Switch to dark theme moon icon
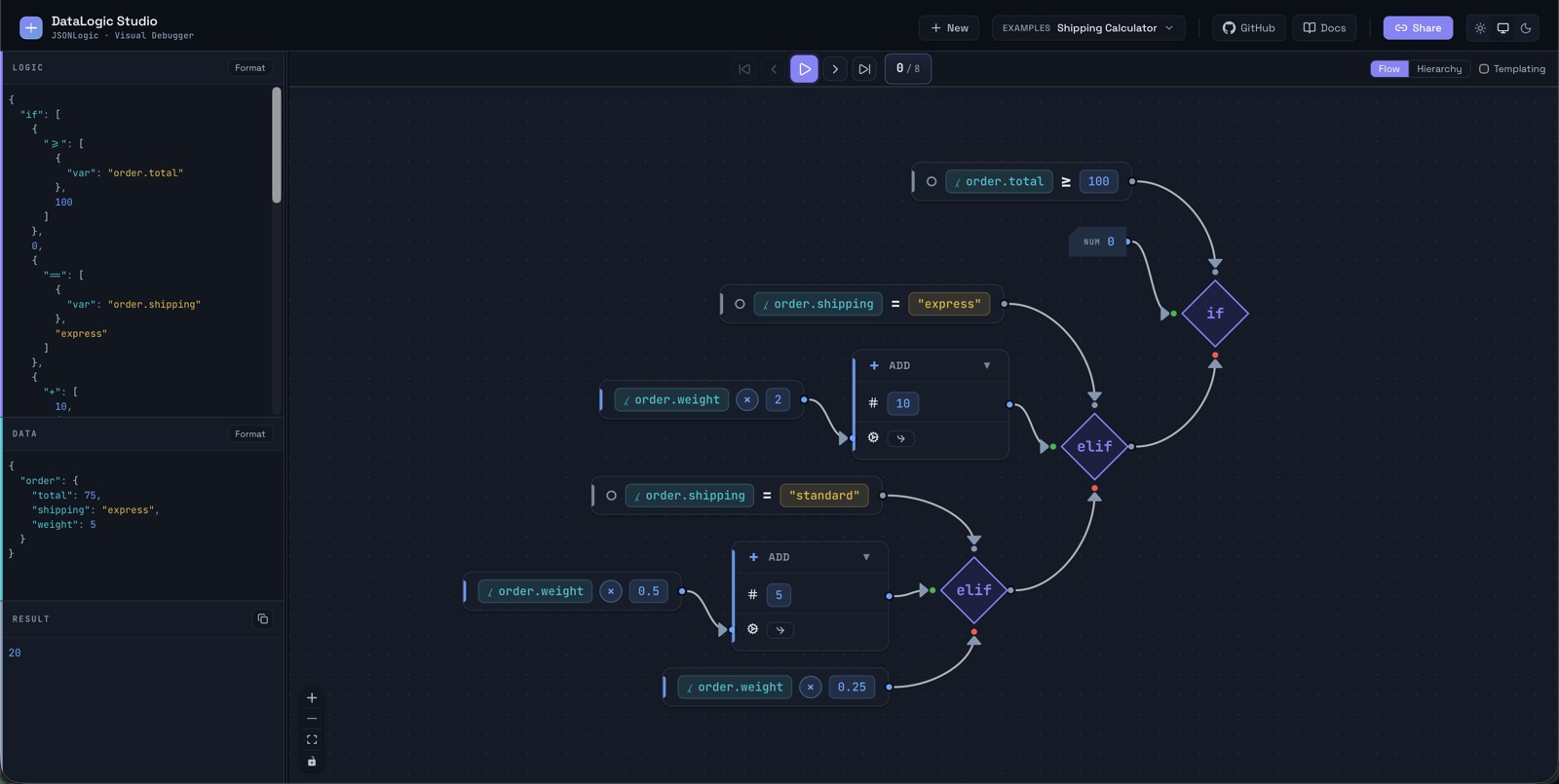The height and width of the screenshot is (784, 1559). 1526,28
